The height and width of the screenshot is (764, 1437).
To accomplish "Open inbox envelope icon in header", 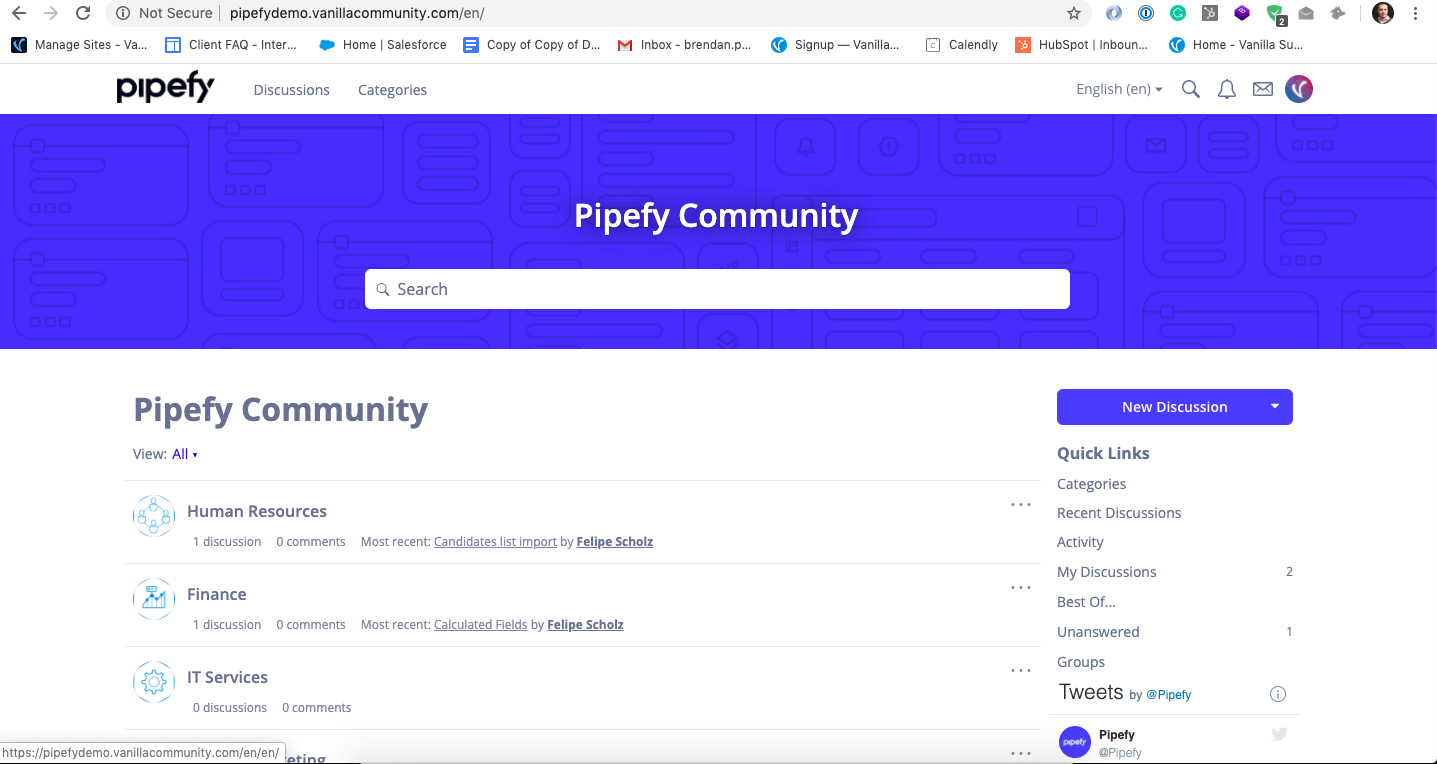I will tap(1263, 89).
